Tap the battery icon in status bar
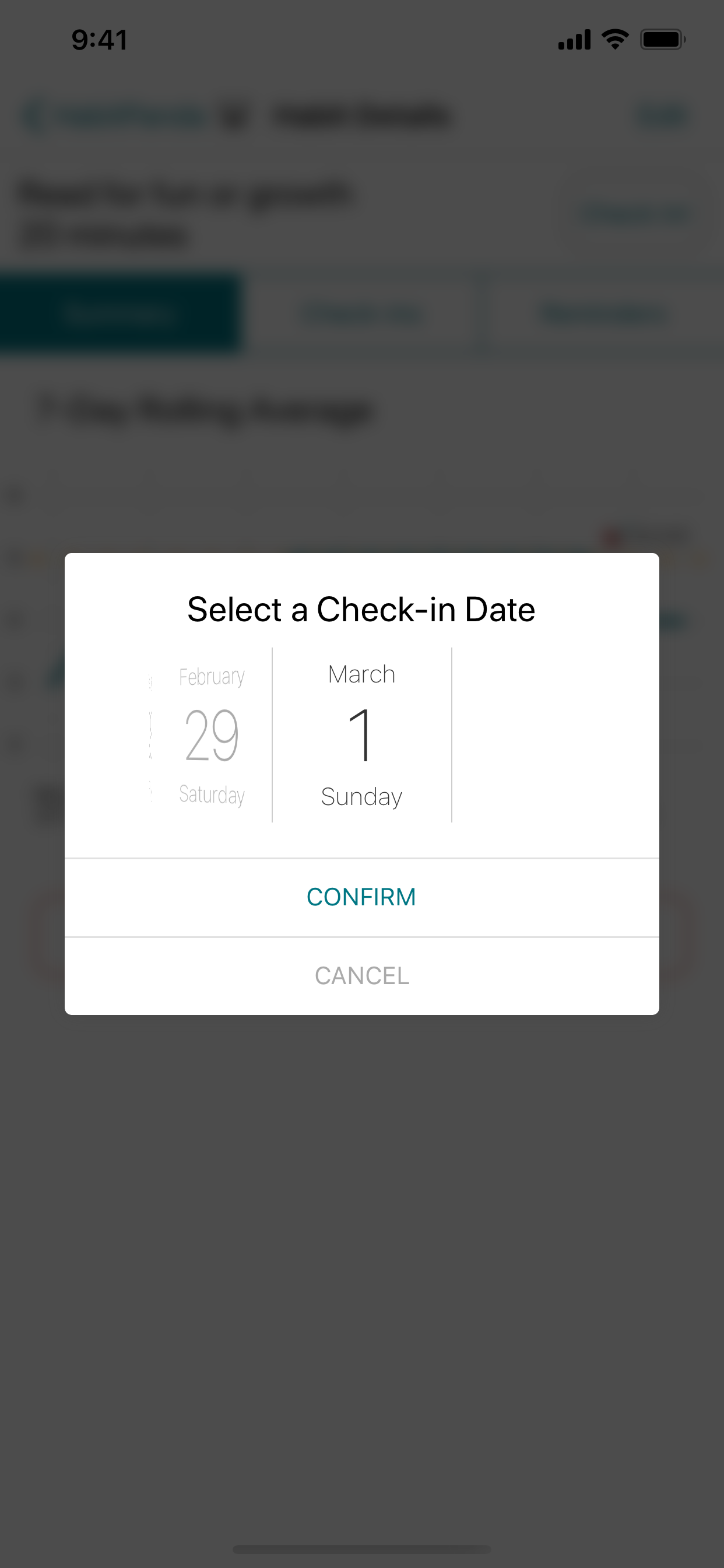Viewport: 724px width, 1568px height. (662, 40)
